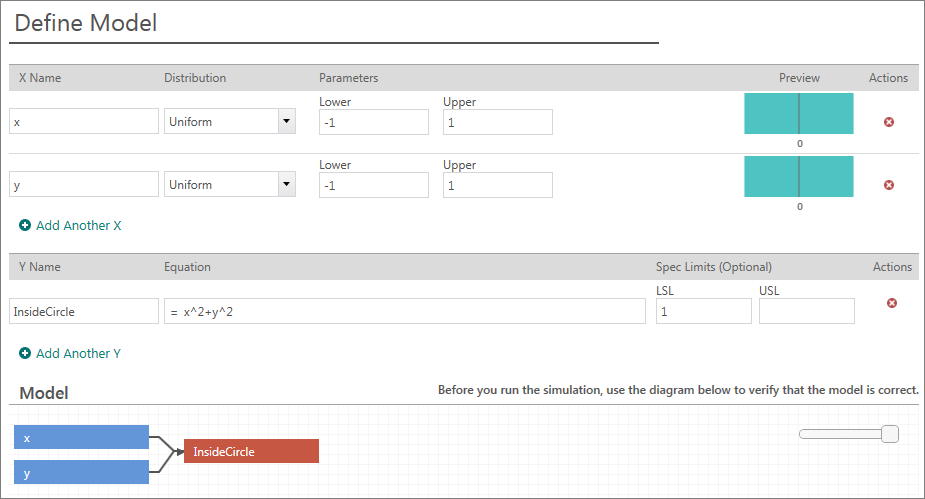This screenshot has width=925, height=499.
Task: Click the Add Another Y link
Action: tap(78, 353)
